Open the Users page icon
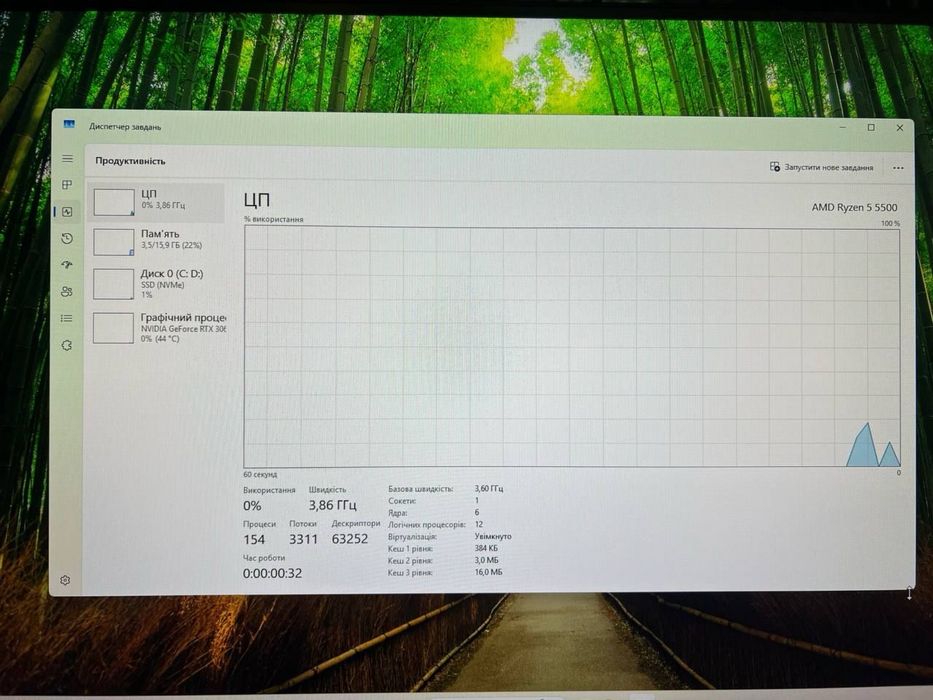The width and height of the screenshot is (933, 700). [x=67, y=291]
